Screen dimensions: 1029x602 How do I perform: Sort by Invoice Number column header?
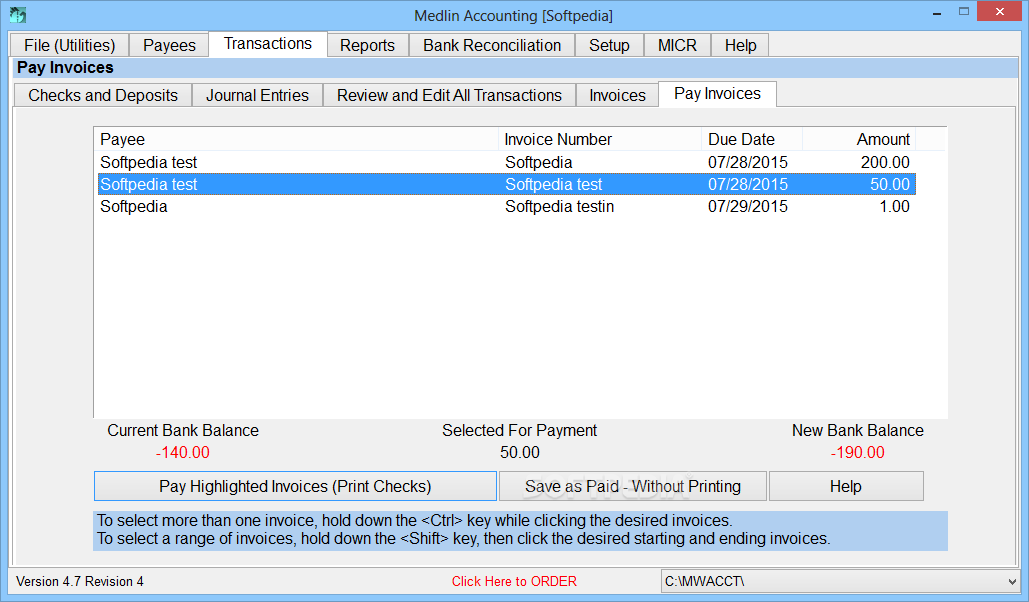[600, 139]
